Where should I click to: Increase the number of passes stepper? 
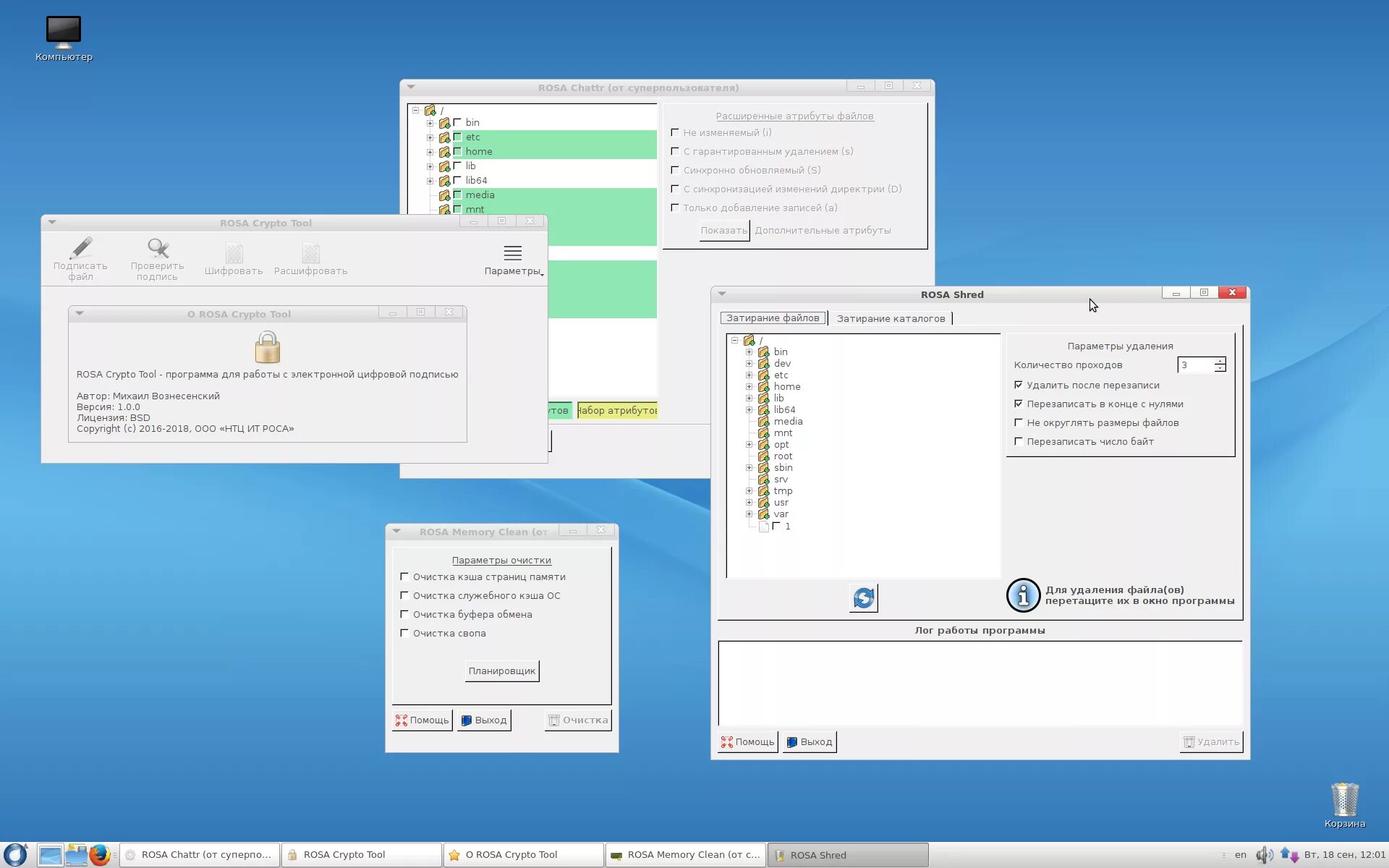[x=1220, y=361]
